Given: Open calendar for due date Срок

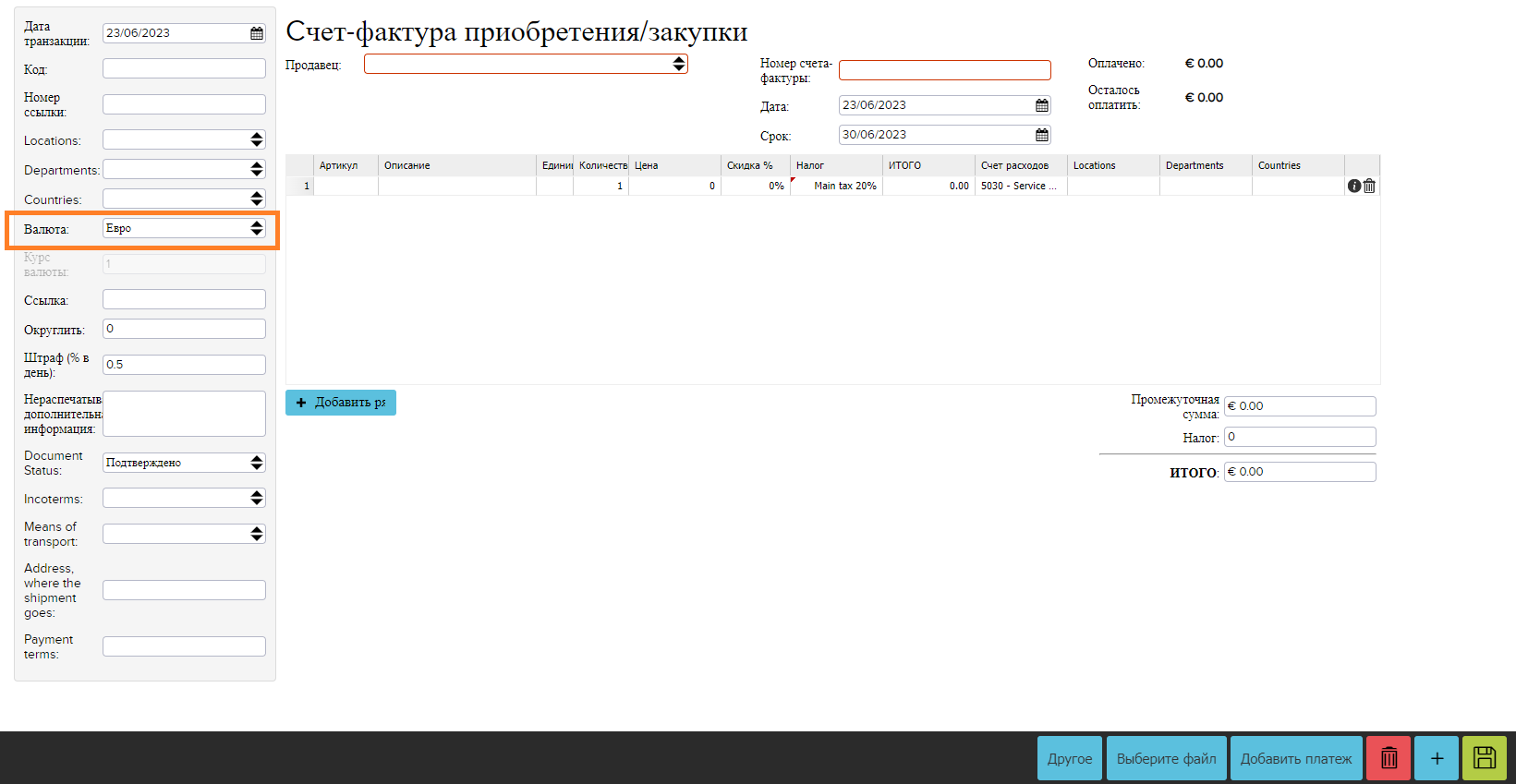Looking at the screenshot, I should [1041, 135].
